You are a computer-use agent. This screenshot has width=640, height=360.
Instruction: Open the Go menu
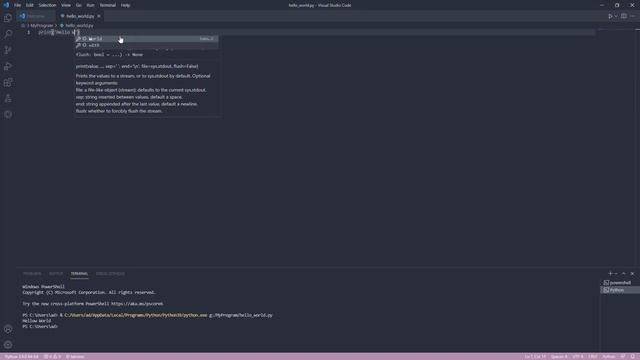coord(79,5)
